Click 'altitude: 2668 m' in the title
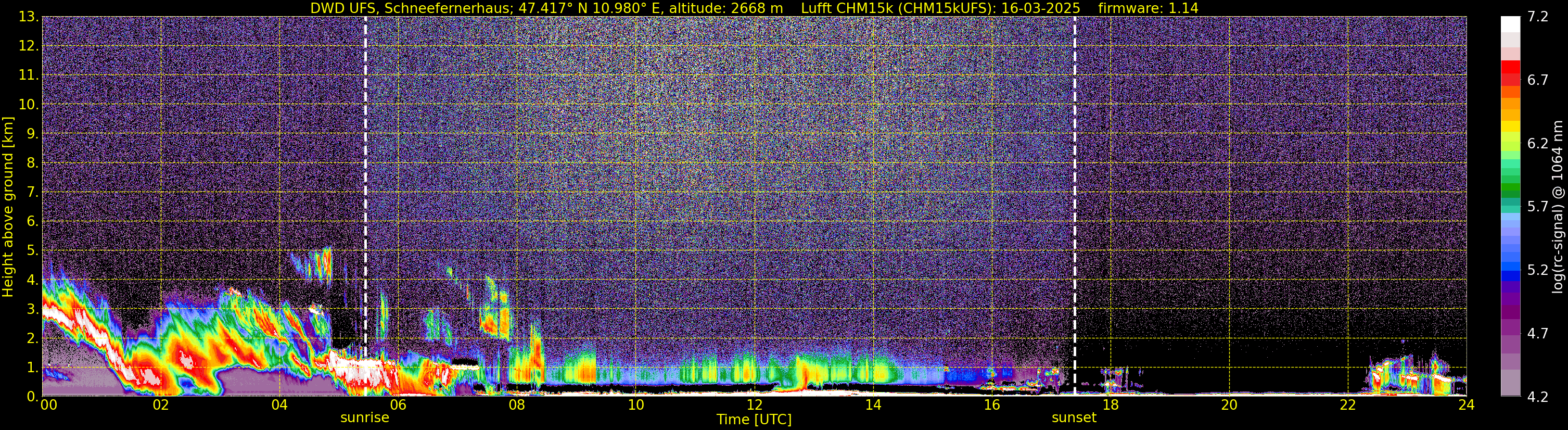1568x430 pixels. tap(726, 8)
